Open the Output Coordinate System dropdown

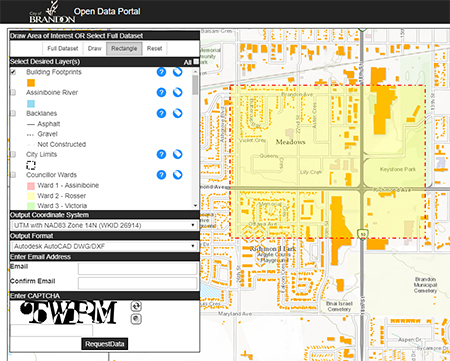tap(104, 225)
